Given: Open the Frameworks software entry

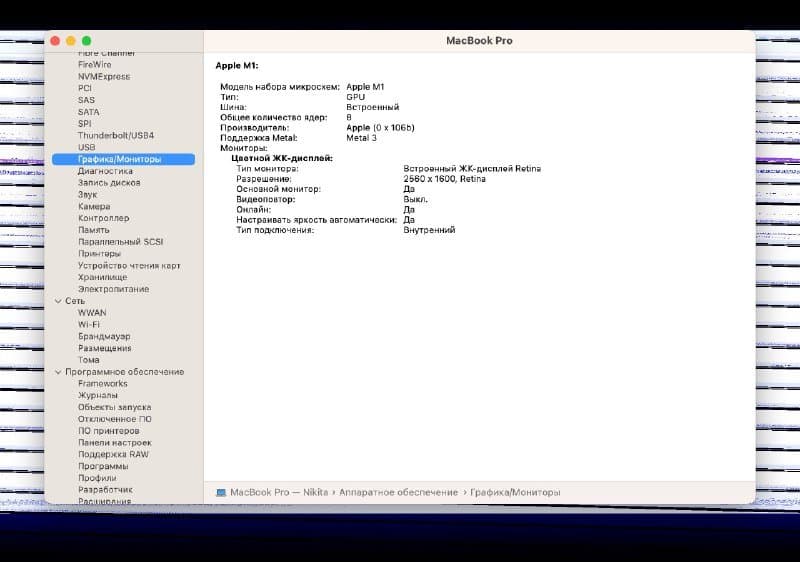Looking at the screenshot, I should tap(103, 384).
